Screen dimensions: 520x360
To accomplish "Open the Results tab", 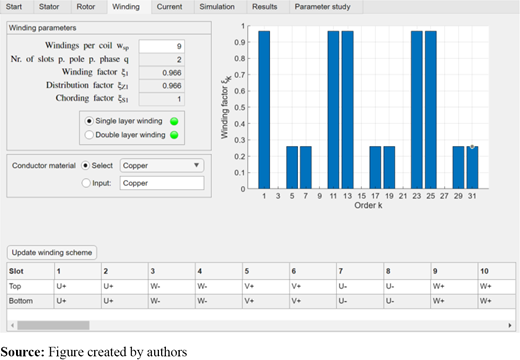I will [x=265, y=7].
